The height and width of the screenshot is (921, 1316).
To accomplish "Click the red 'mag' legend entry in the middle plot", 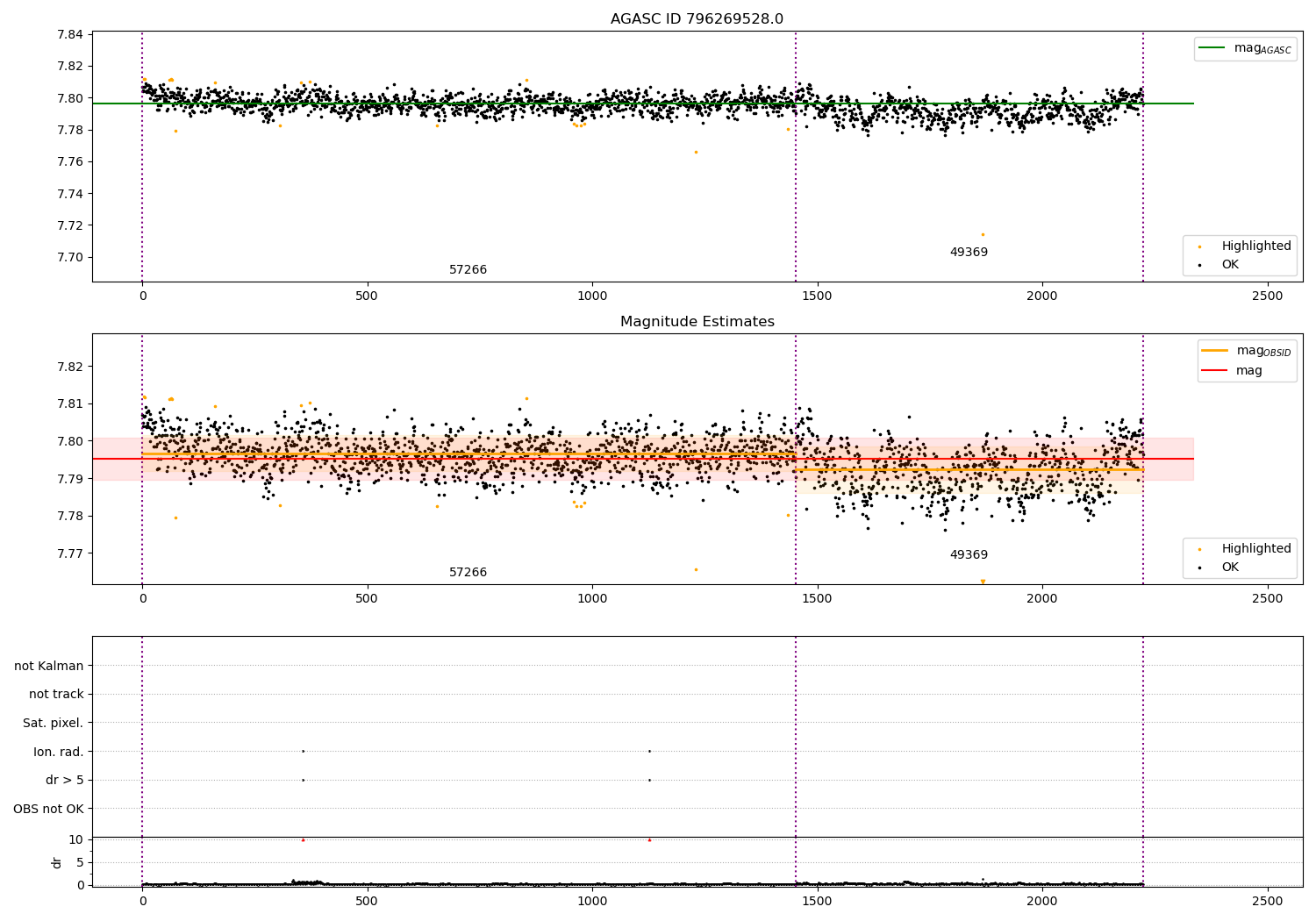I will point(1233,370).
